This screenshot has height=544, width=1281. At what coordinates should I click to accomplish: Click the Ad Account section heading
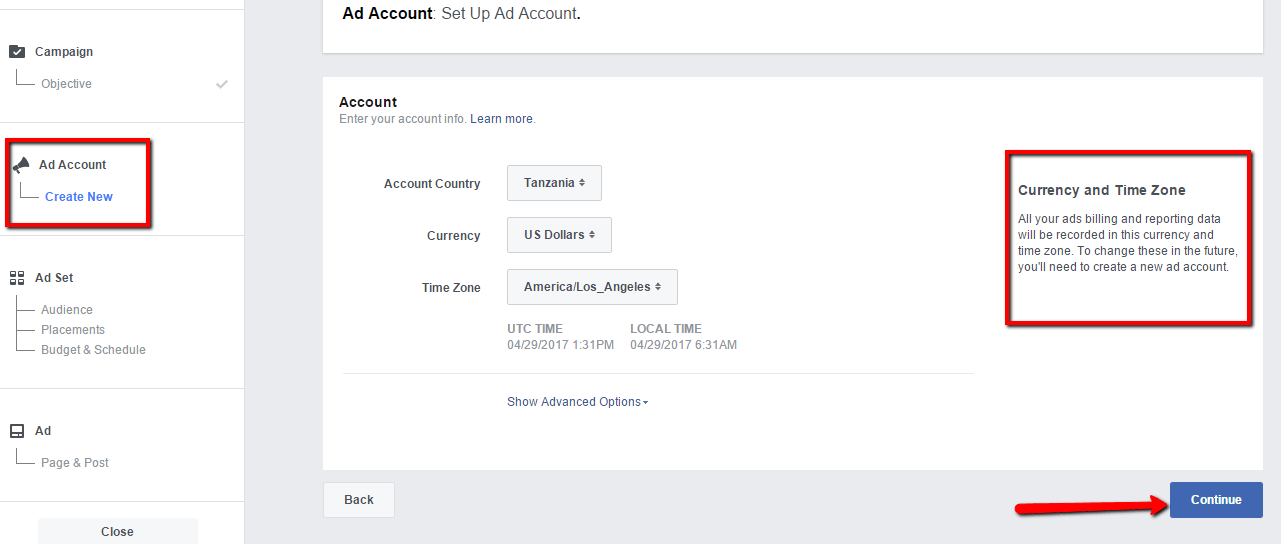[x=73, y=165]
